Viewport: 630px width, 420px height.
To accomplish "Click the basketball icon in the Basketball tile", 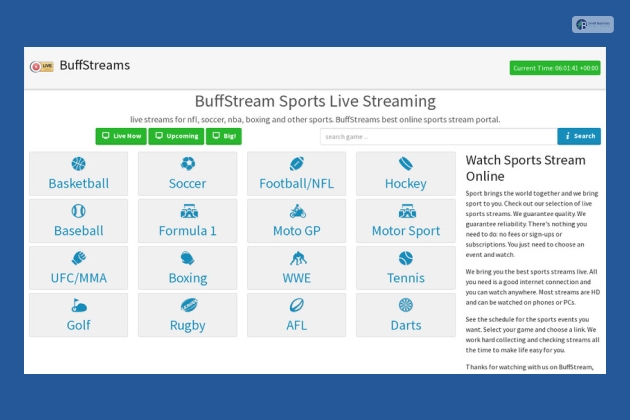I will (78, 164).
